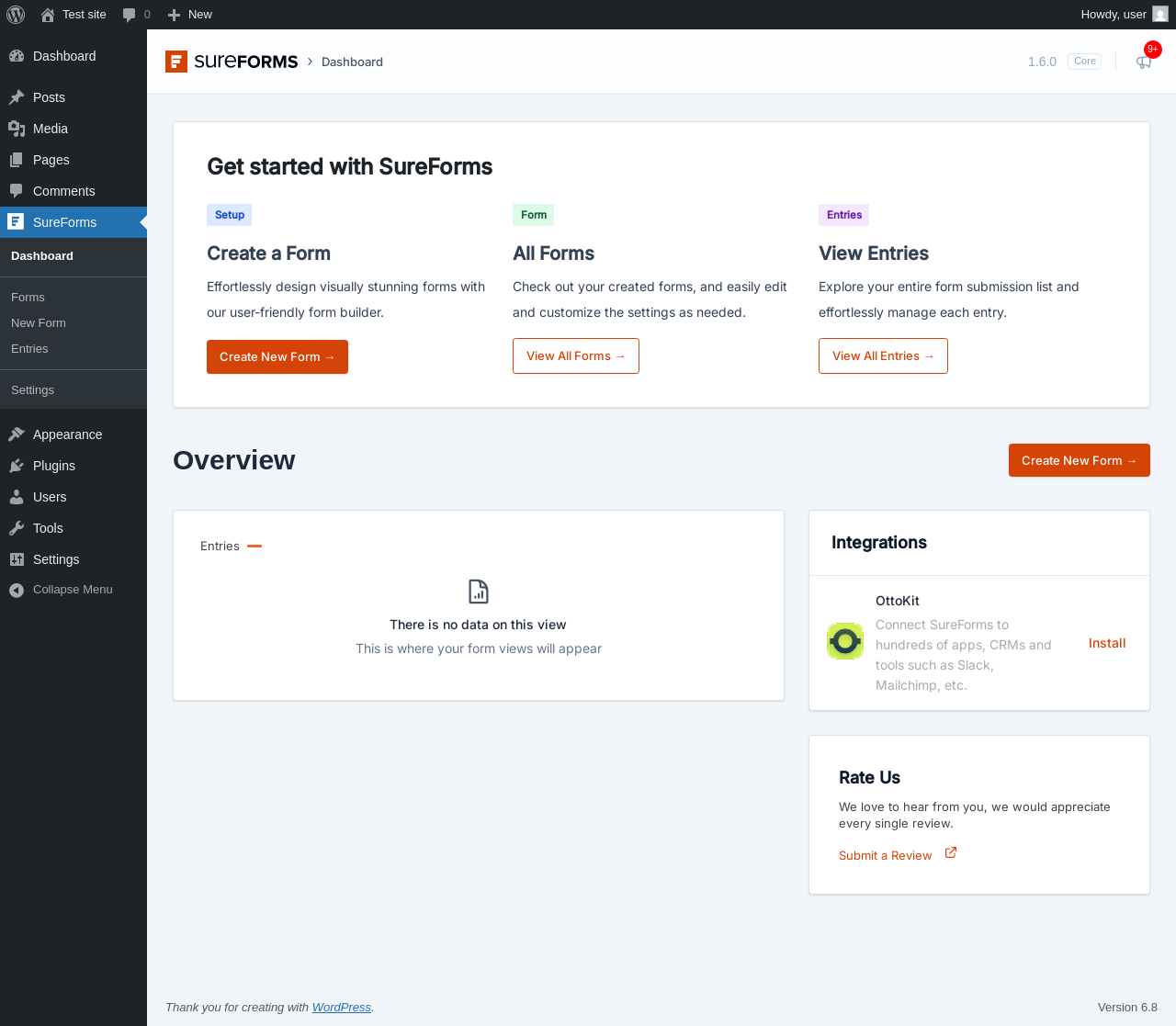Click the Plugins label in sidebar
This screenshot has width=1176, height=1026.
click(x=54, y=466)
